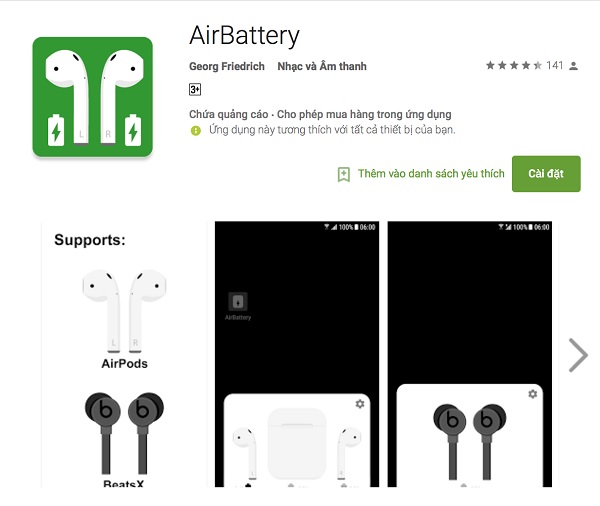The height and width of the screenshot is (506, 600).
Task: Show next screenshots with right chevron
Action: pyautogui.click(x=578, y=355)
